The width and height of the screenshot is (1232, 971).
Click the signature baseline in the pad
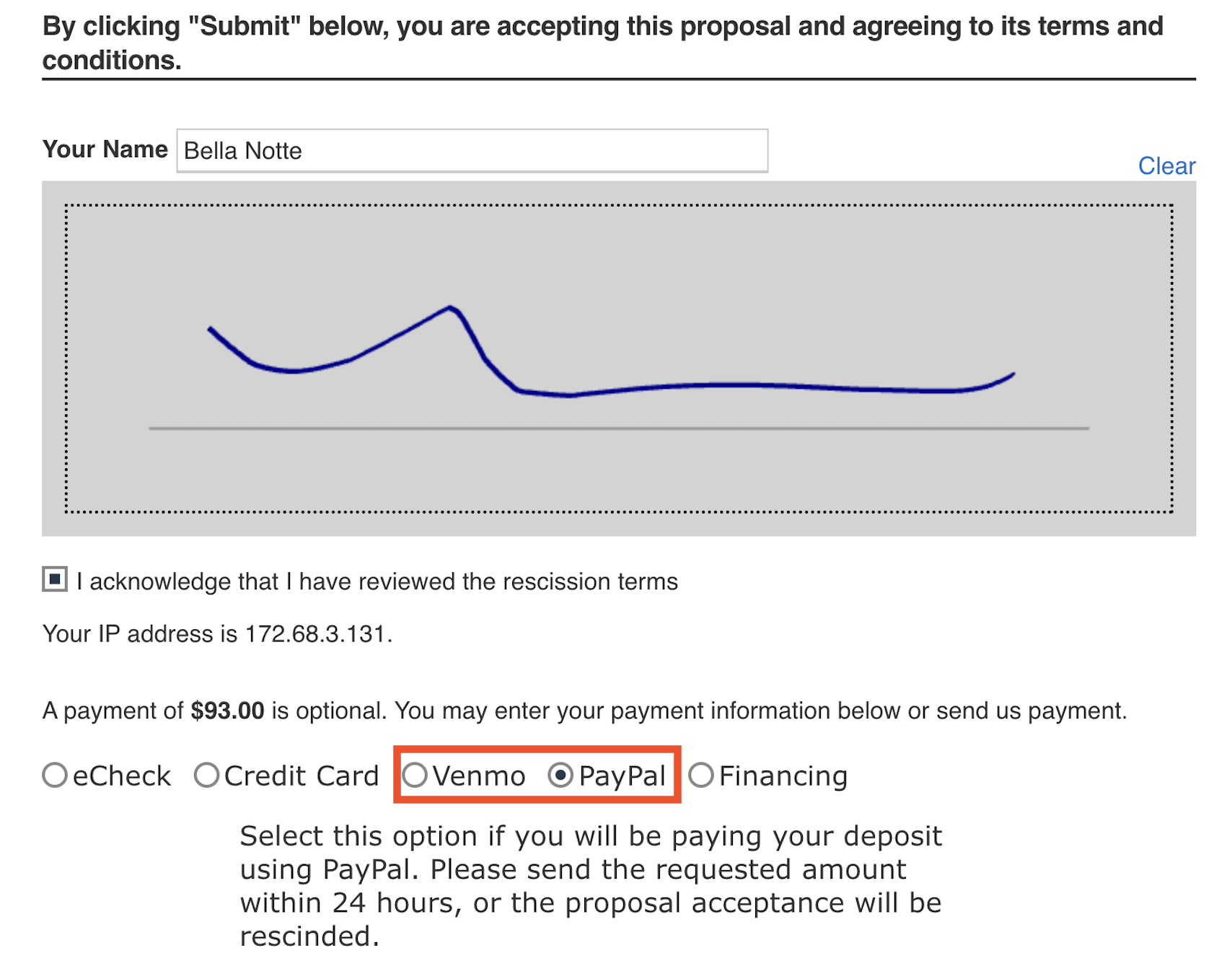[618, 429]
